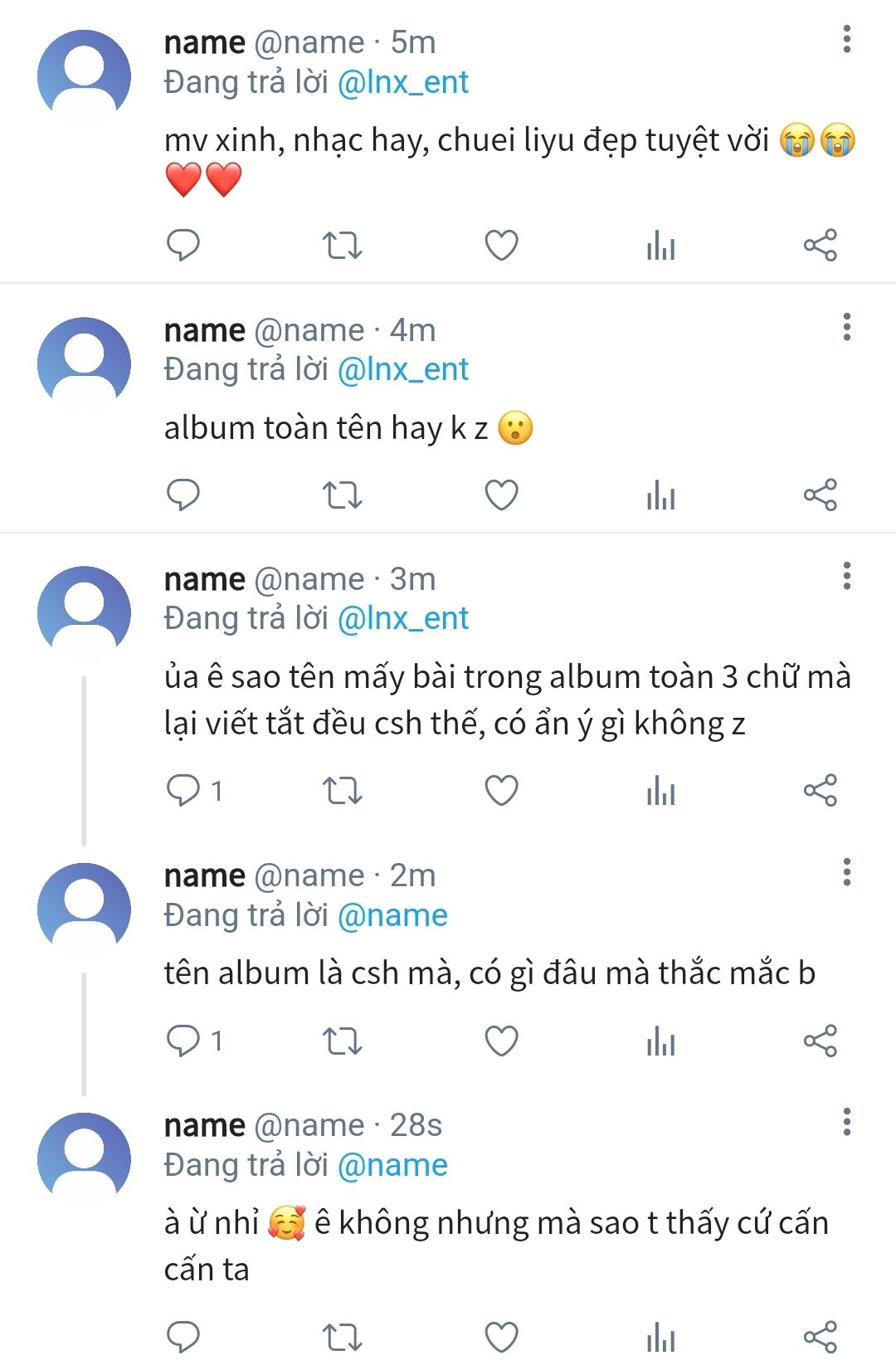Reply to the 'ủa ê sao tên mấy bài' tweet

click(x=183, y=790)
